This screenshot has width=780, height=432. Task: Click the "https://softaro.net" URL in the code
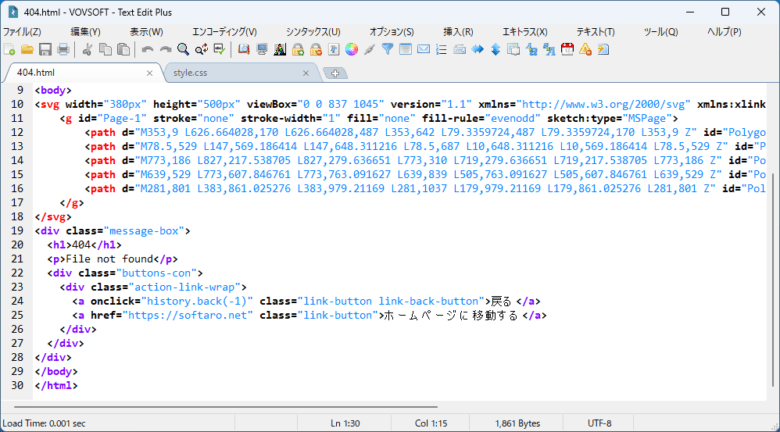[x=188, y=315]
